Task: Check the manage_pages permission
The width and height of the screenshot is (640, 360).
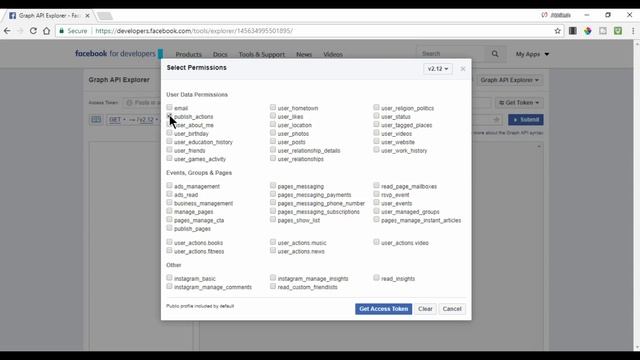Action: click(169, 211)
